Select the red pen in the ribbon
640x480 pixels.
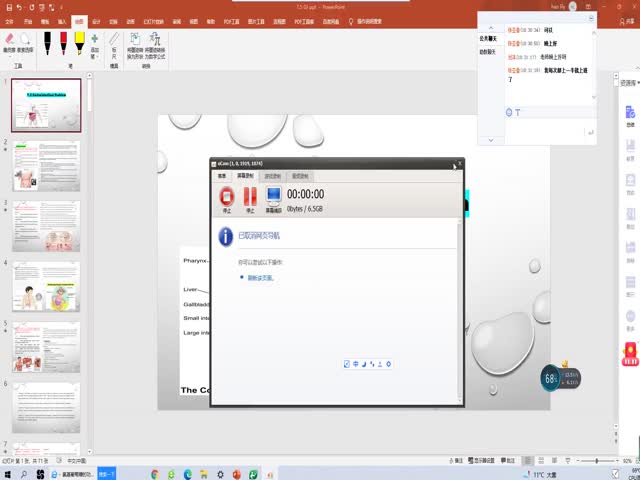[x=63, y=41]
